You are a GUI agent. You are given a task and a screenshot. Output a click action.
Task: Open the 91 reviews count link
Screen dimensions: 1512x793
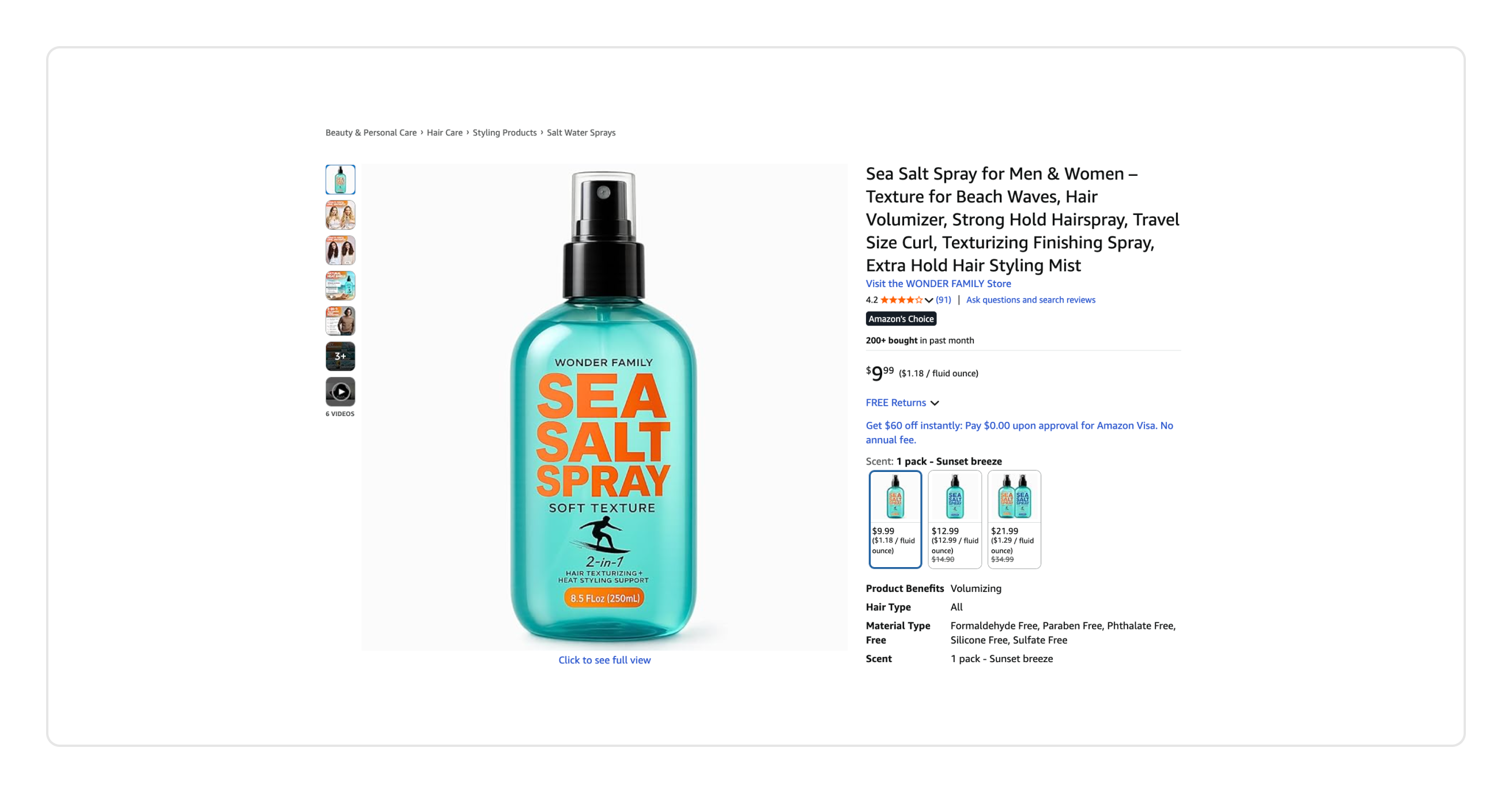coord(943,300)
